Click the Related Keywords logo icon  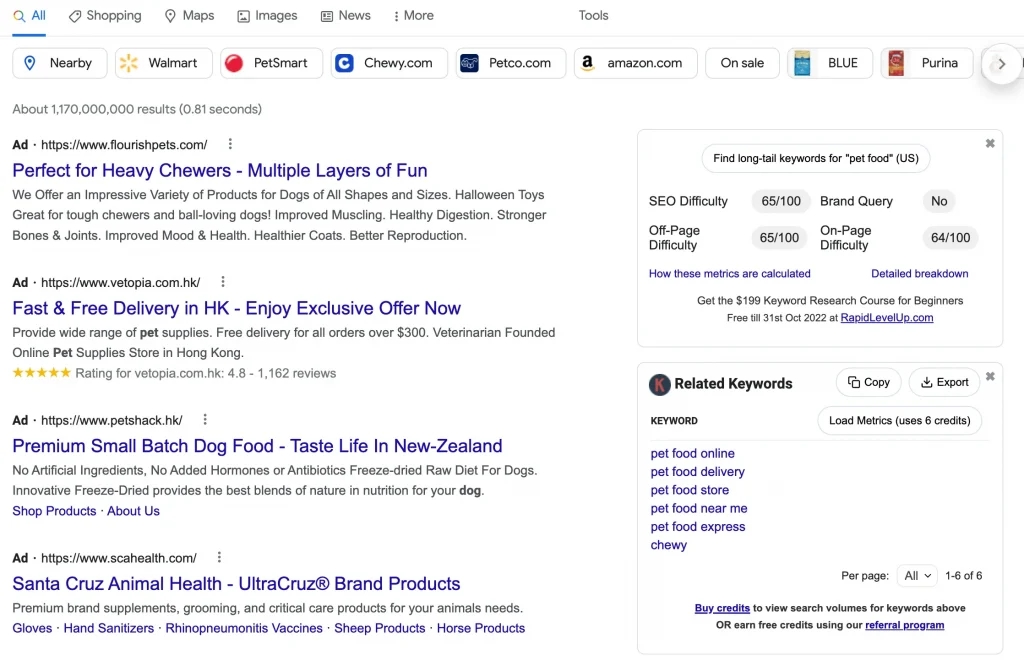point(660,385)
